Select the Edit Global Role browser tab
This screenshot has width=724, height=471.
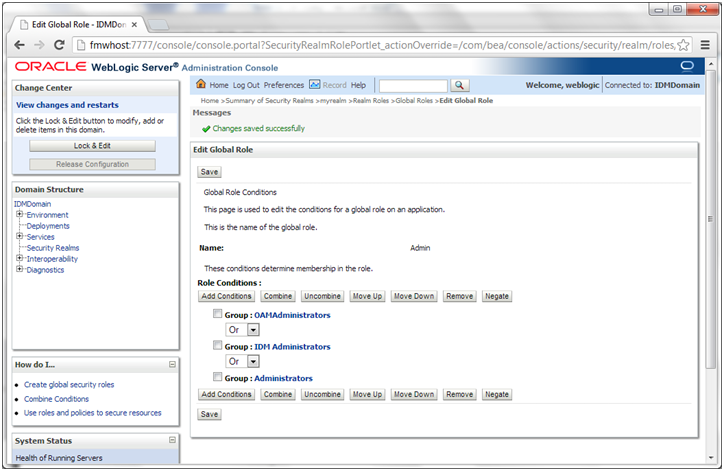point(78,24)
